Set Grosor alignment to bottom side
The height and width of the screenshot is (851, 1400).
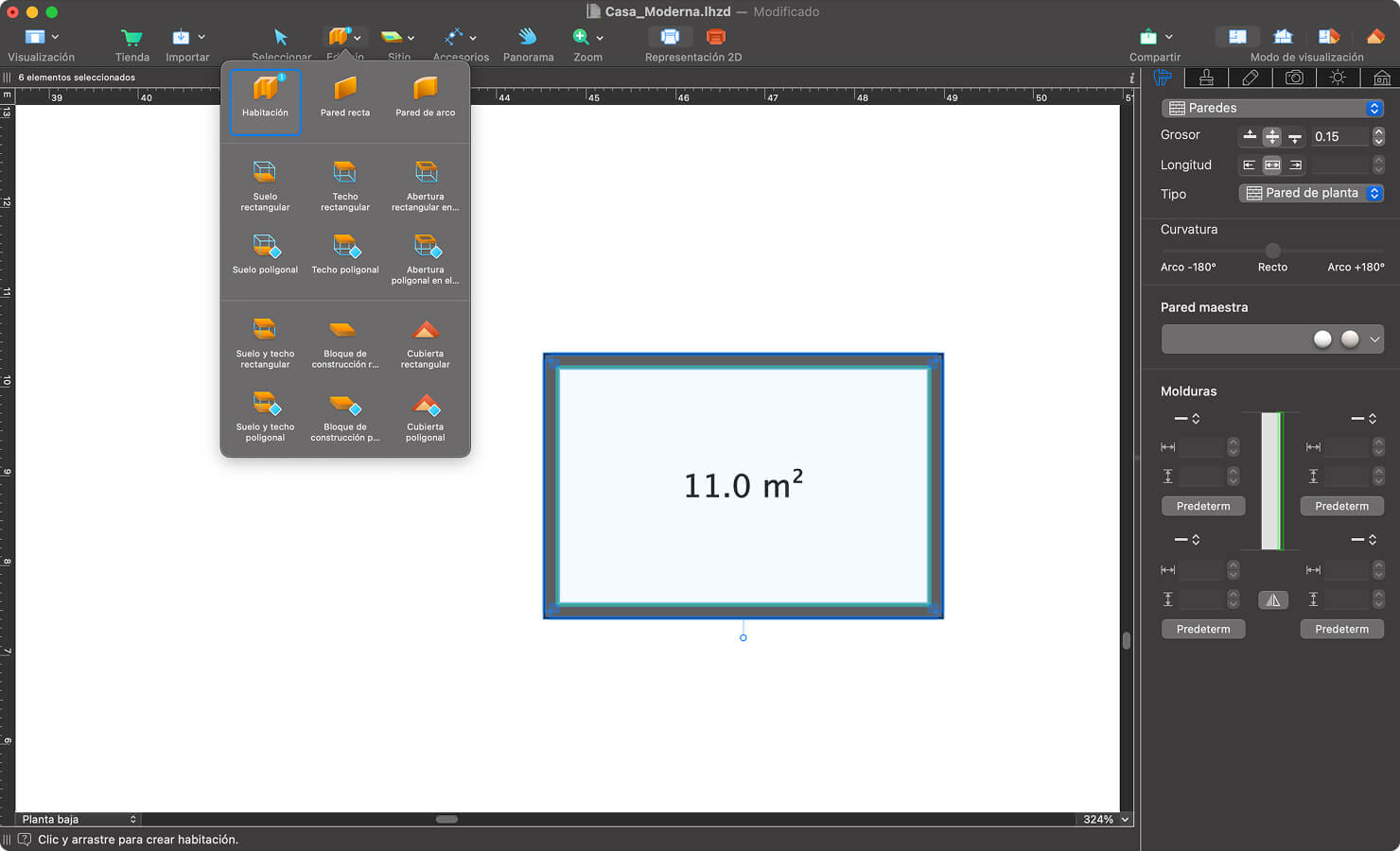click(x=1295, y=136)
